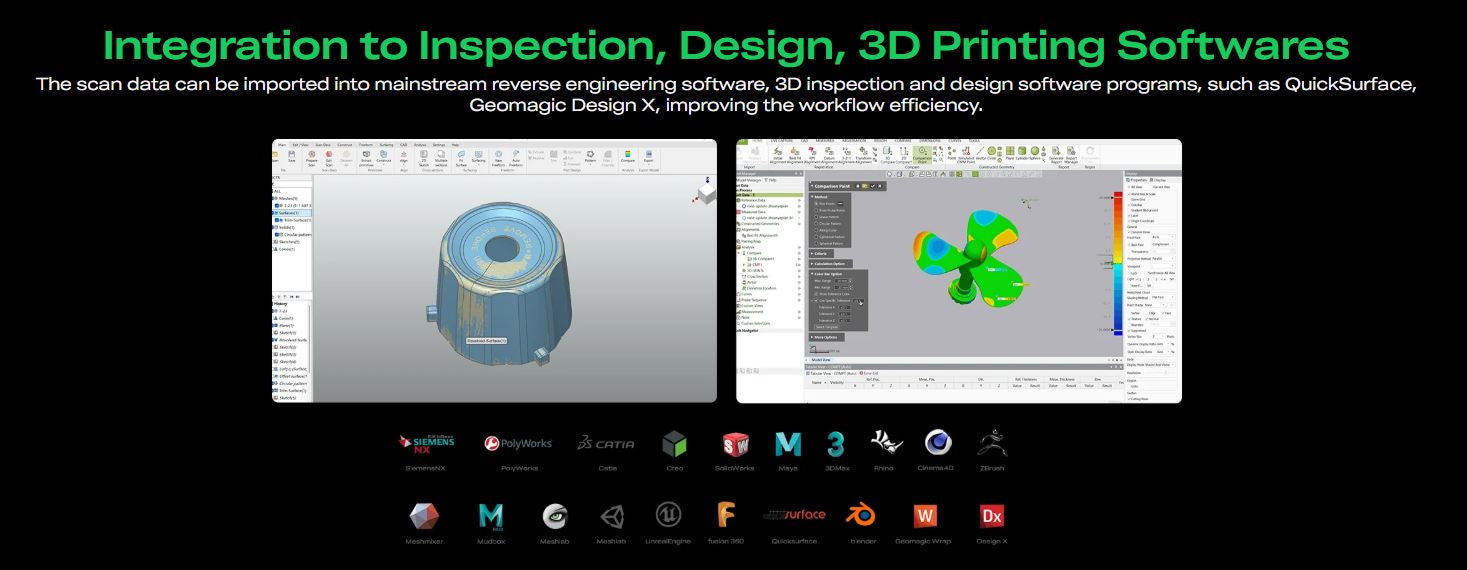This screenshot has height=570, width=1467.
Task: Click the Mudbox logo
Action: click(x=491, y=516)
